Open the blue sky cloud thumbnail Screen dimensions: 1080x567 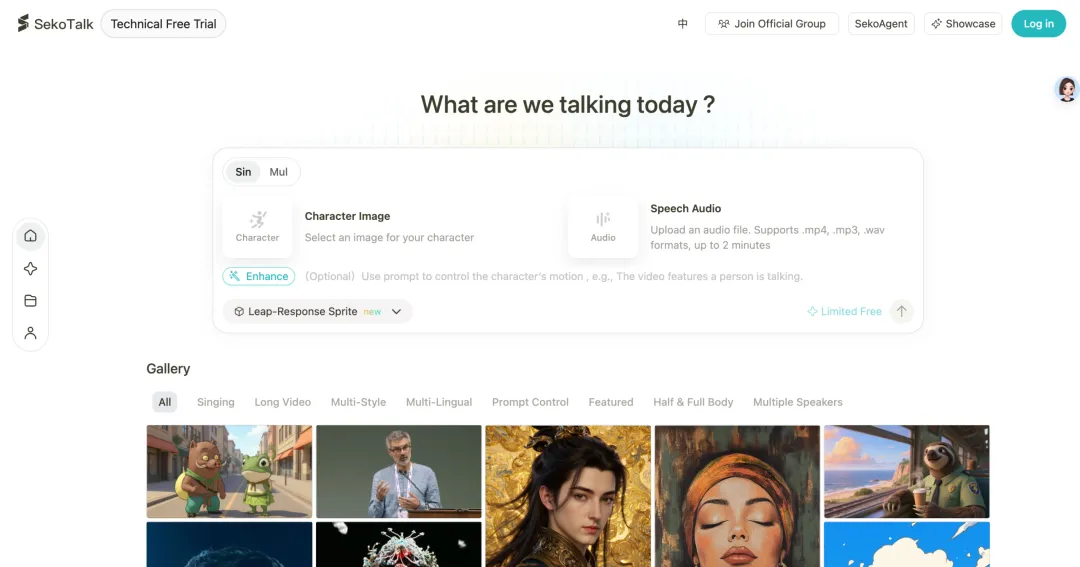[x=907, y=544]
